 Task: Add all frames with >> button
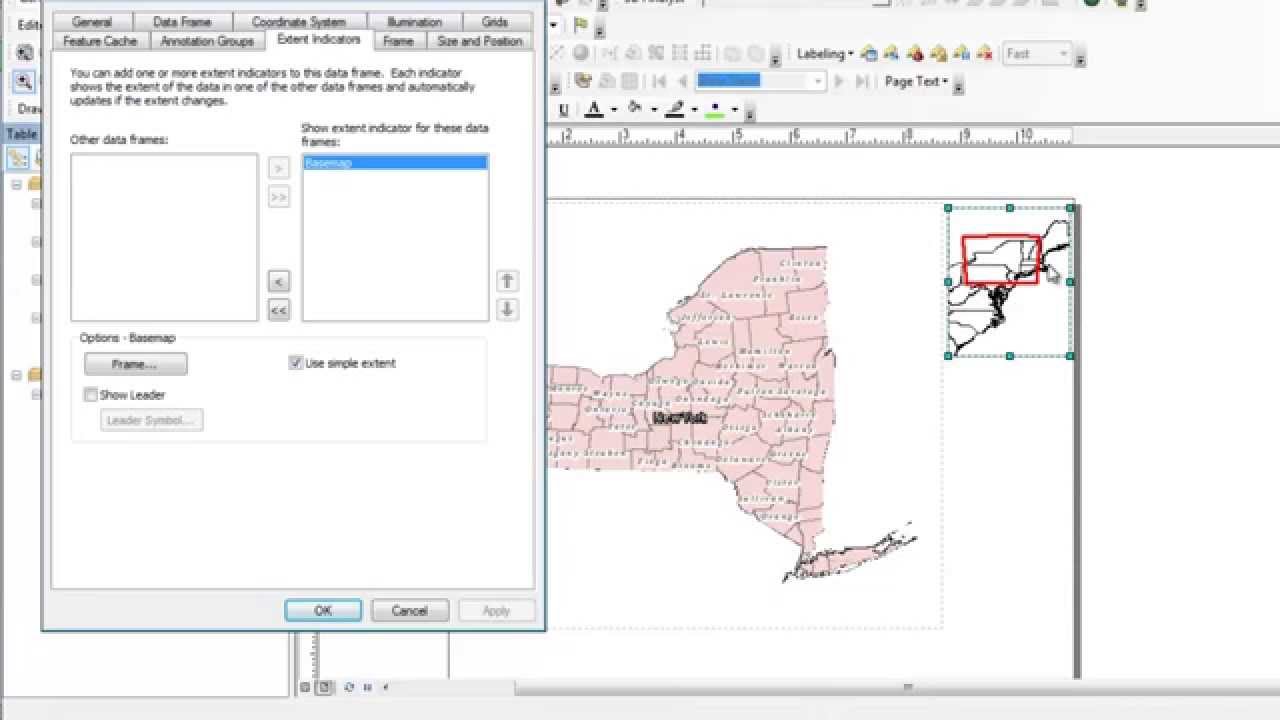coord(279,197)
